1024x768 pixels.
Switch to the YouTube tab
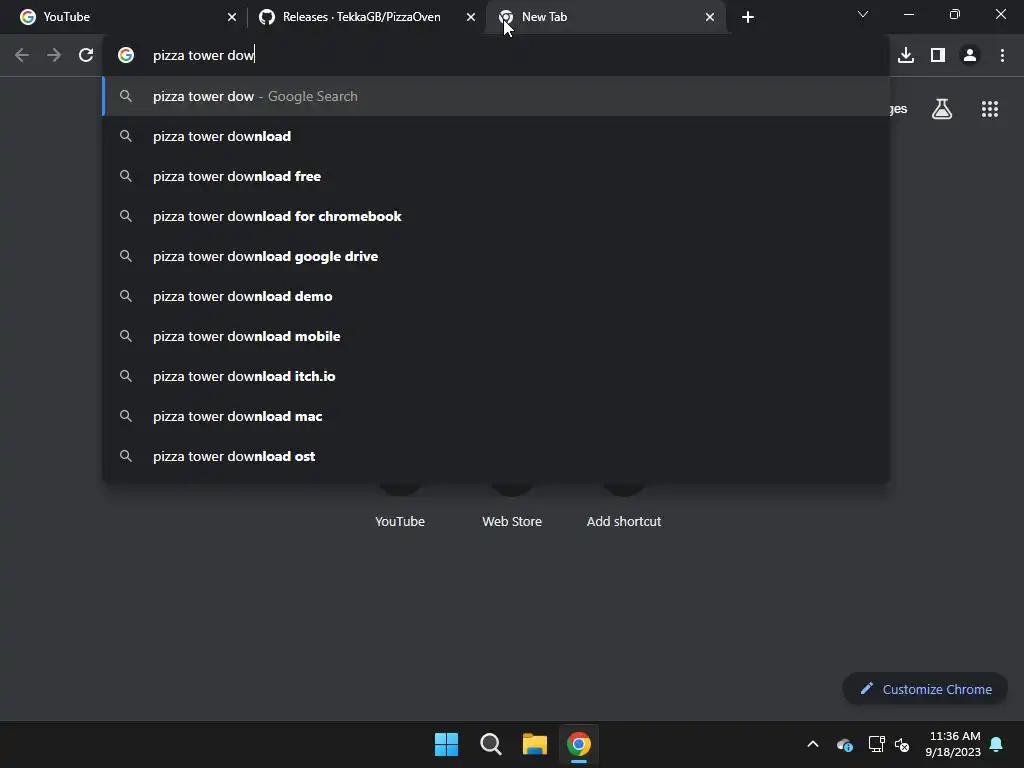(x=124, y=17)
